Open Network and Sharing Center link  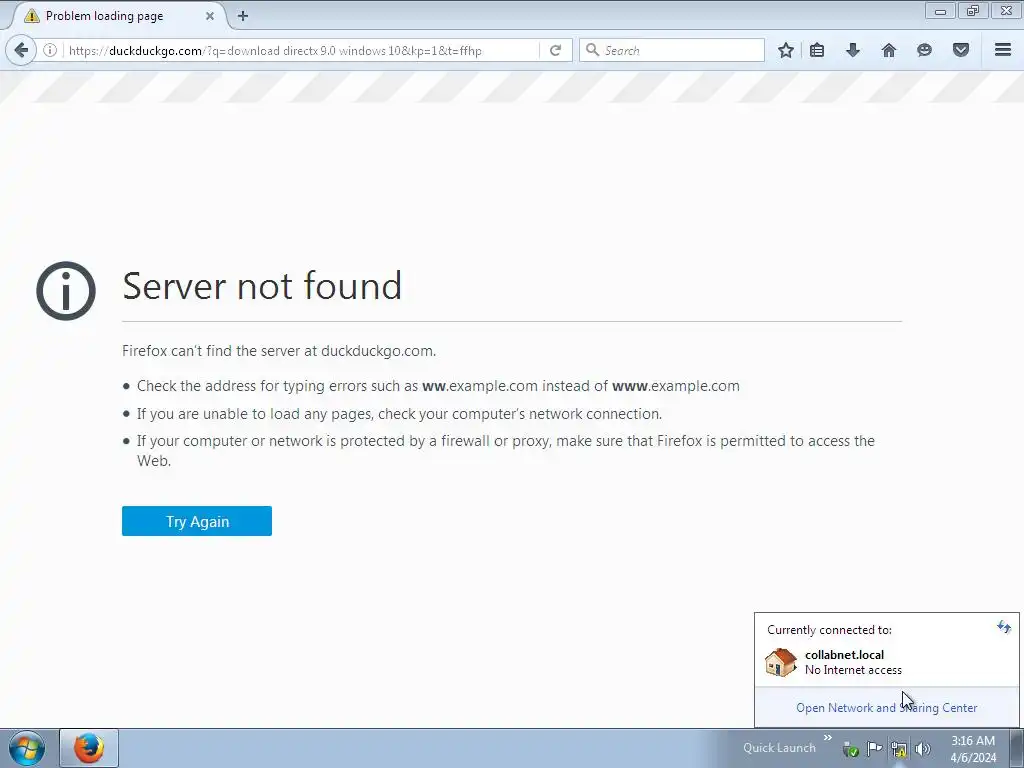coord(886,707)
